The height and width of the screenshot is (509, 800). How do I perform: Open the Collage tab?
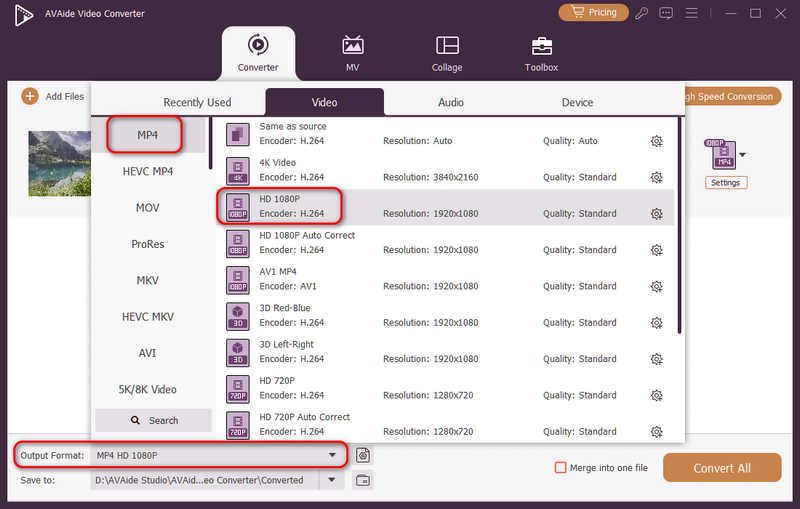click(447, 54)
